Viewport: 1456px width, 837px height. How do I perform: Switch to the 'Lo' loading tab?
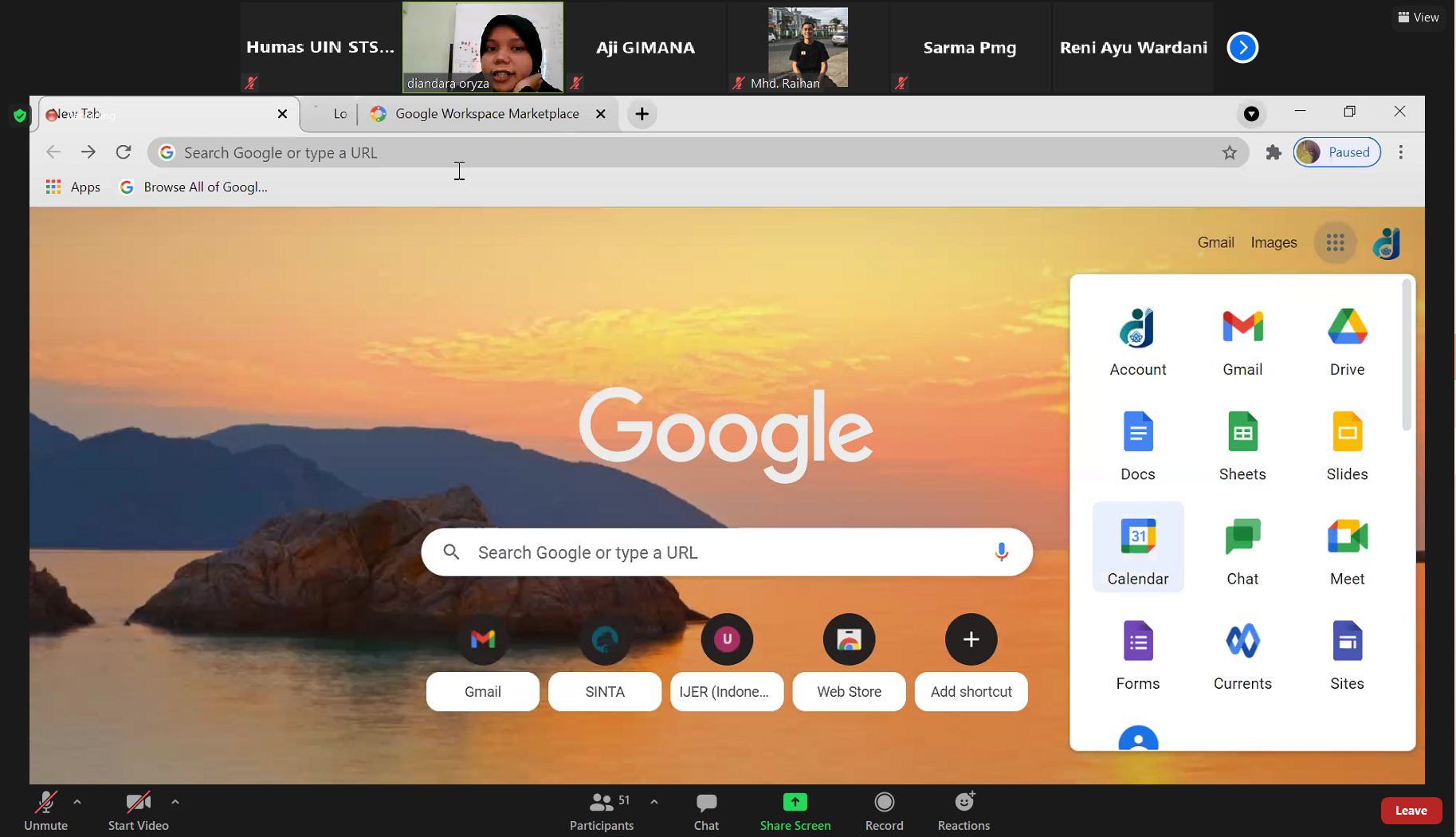pyautogui.click(x=331, y=114)
